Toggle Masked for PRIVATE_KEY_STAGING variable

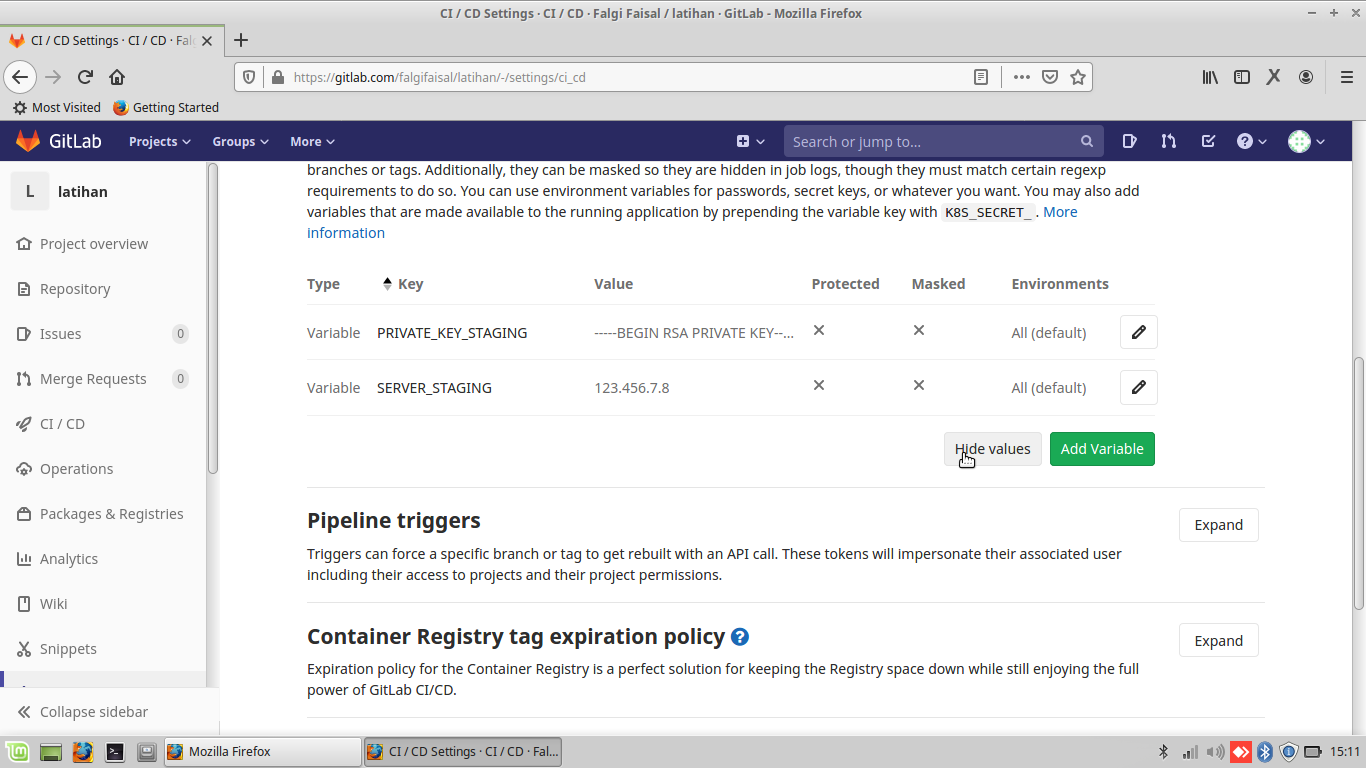click(918, 330)
